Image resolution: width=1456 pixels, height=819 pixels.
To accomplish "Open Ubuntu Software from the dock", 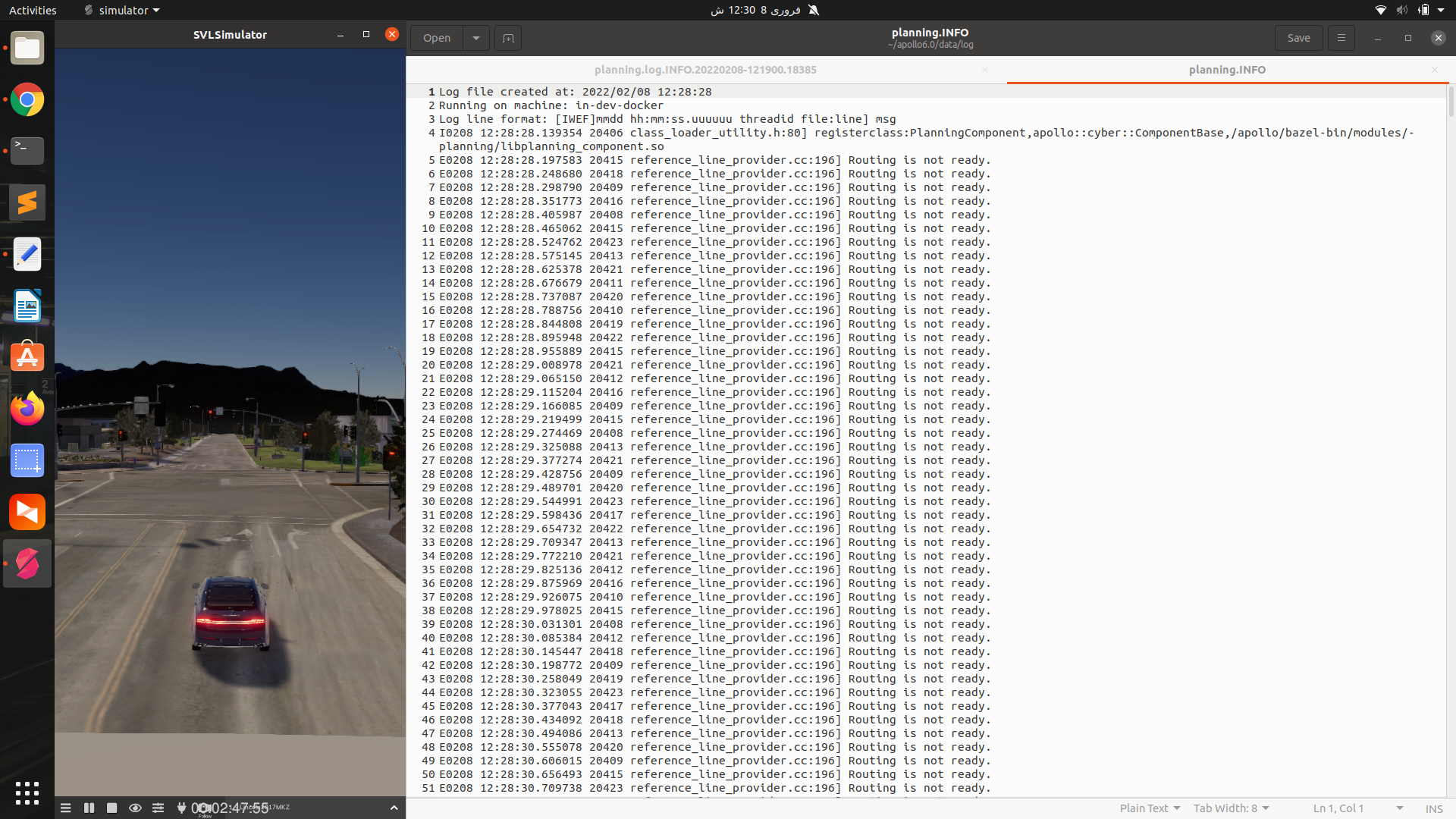I will (x=27, y=357).
